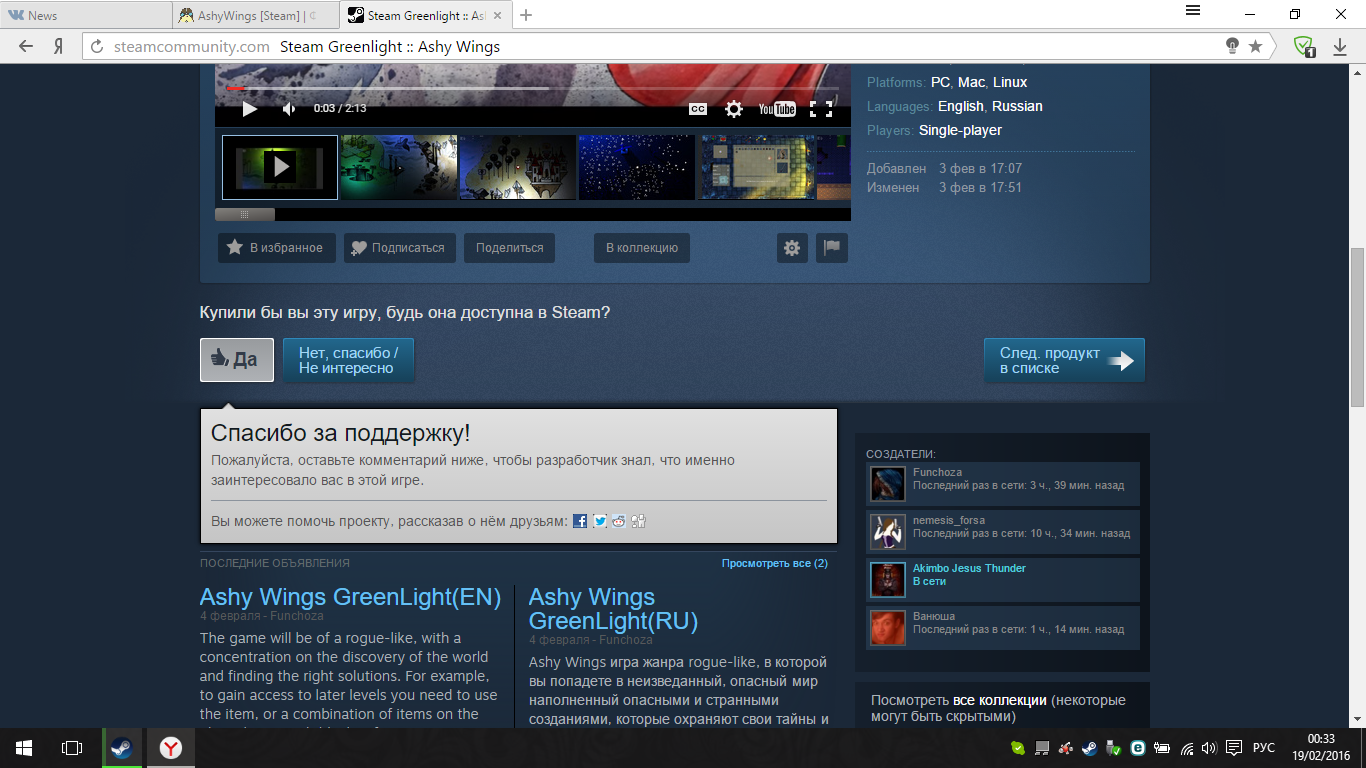Open the floating castle screenshot thumbnail
This screenshot has height=768, width=1366.
518,167
